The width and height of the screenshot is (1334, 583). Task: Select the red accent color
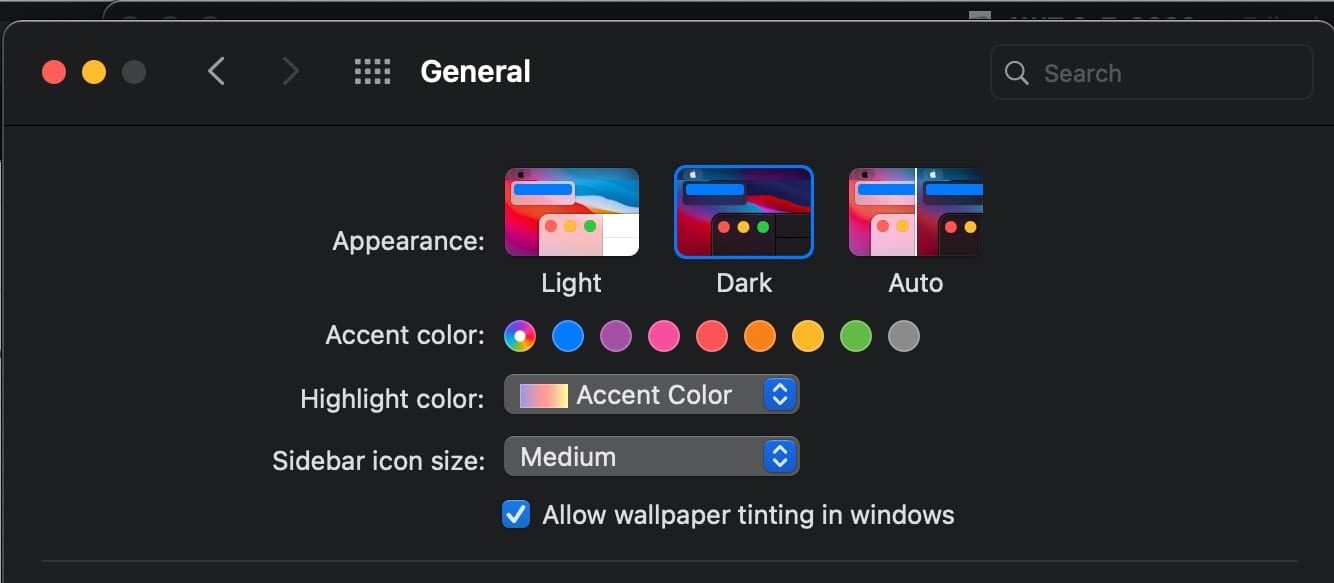(712, 336)
